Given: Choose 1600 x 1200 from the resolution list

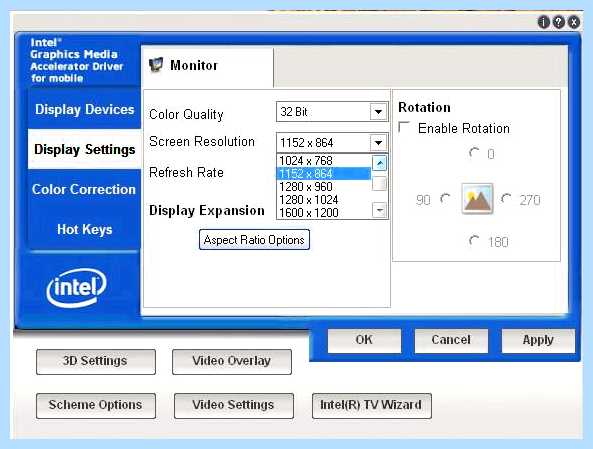Looking at the screenshot, I should [323, 212].
